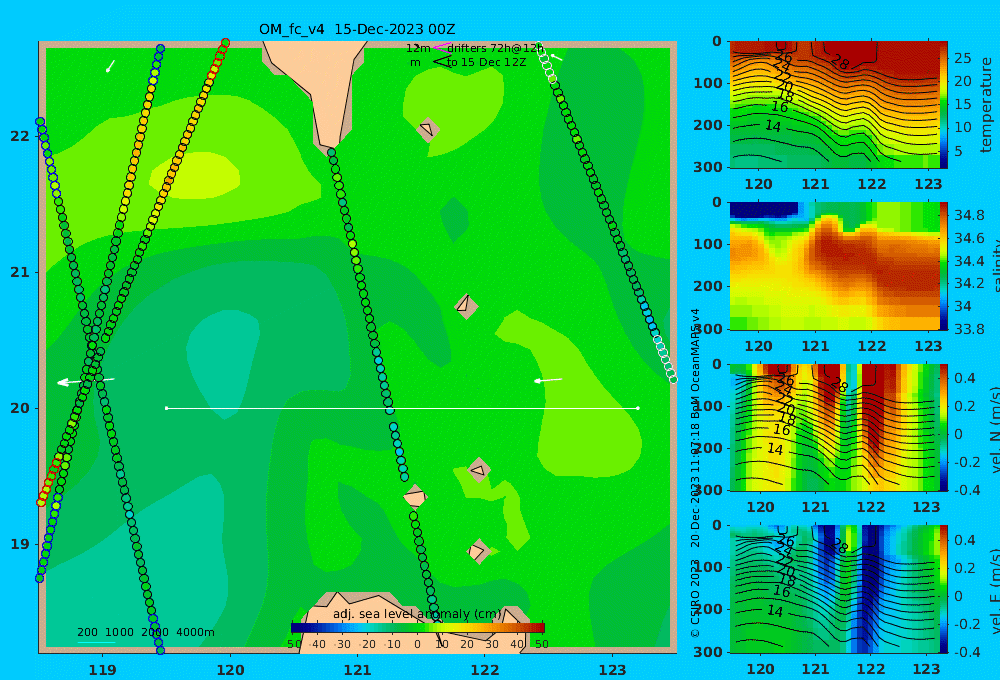Select the small island near 121.9E 19.5N
This screenshot has height=680, width=1000.
click(x=479, y=471)
